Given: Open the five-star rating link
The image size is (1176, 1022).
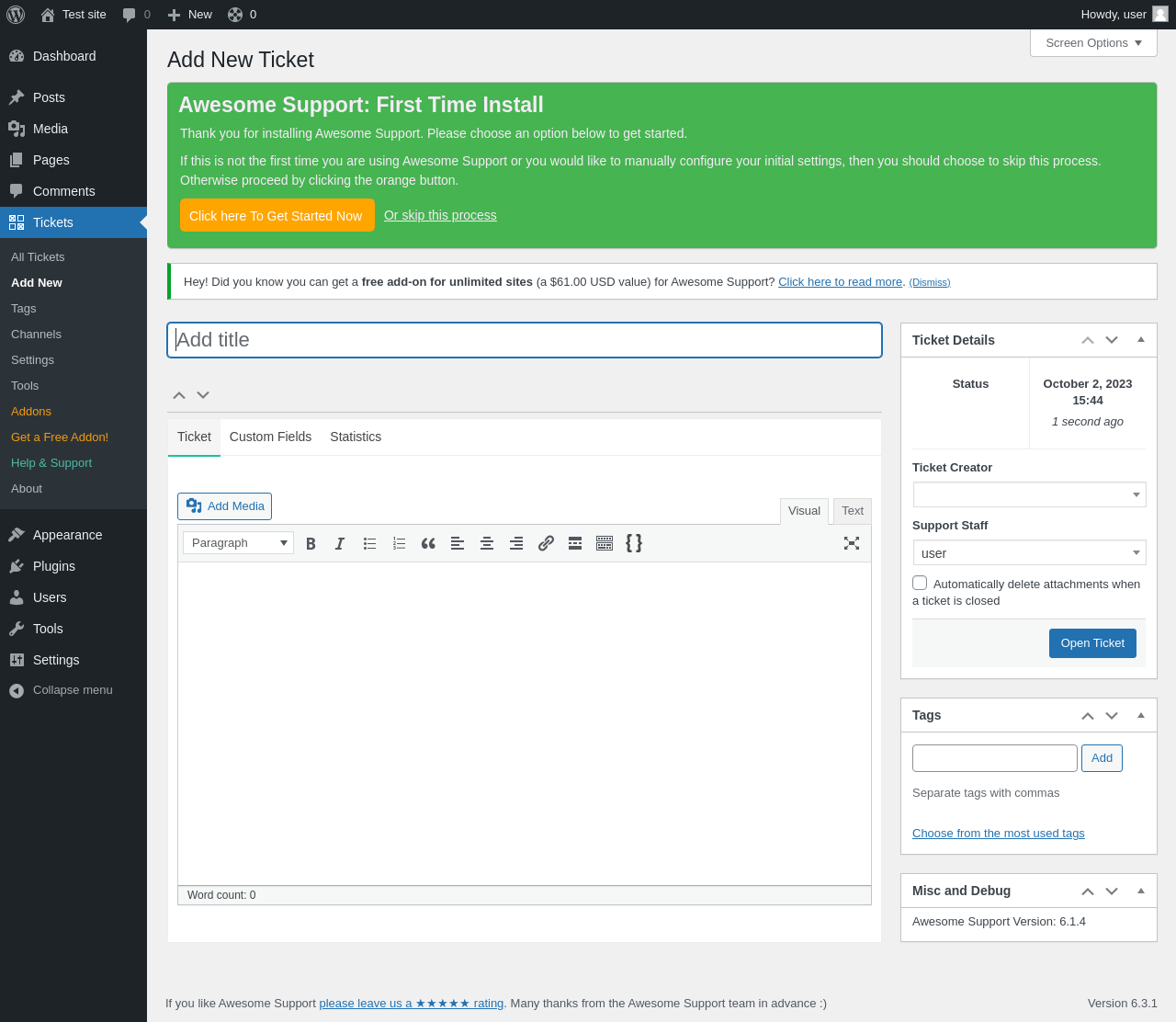Looking at the screenshot, I should (411, 1004).
